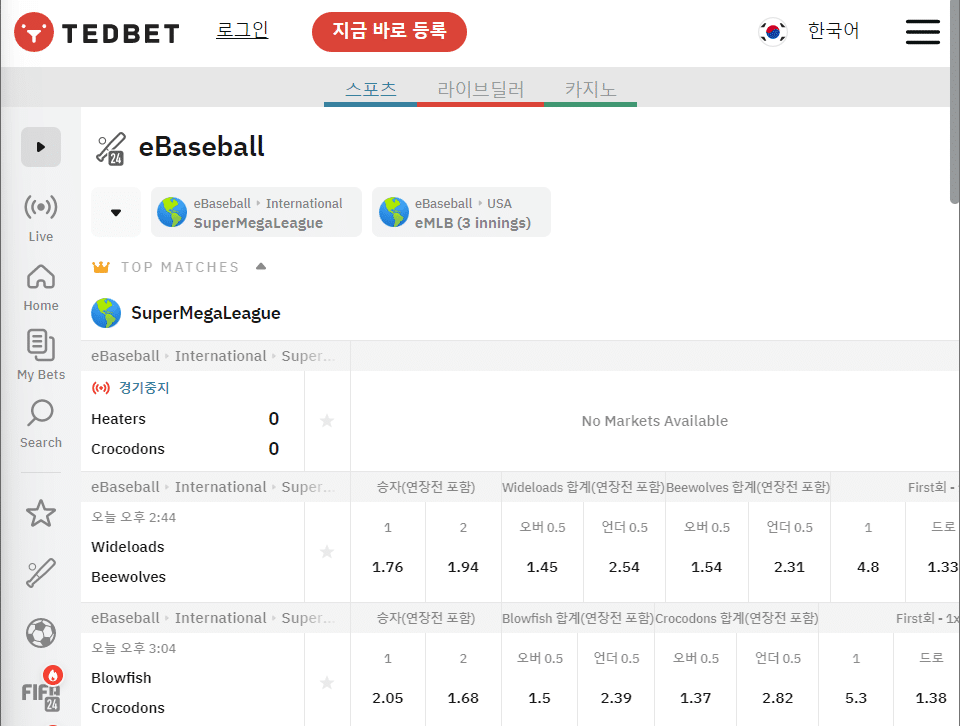Image resolution: width=960 pixels, height=726 pixels.
Task: Select Wideloads under 0.5 at 2.54
Action: pos(624,552)
